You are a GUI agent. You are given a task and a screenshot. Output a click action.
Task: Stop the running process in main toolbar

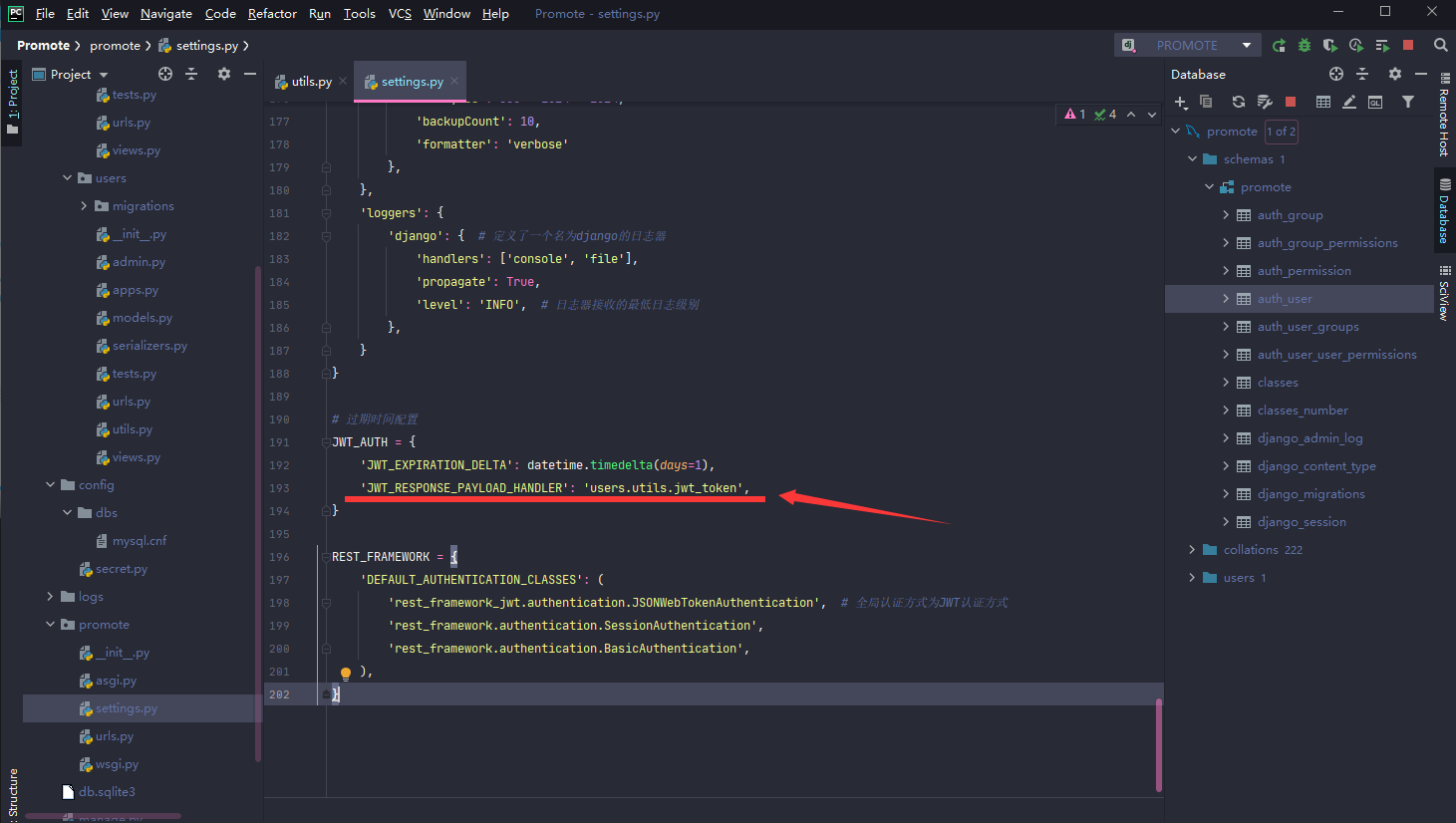click(1408, 45)
